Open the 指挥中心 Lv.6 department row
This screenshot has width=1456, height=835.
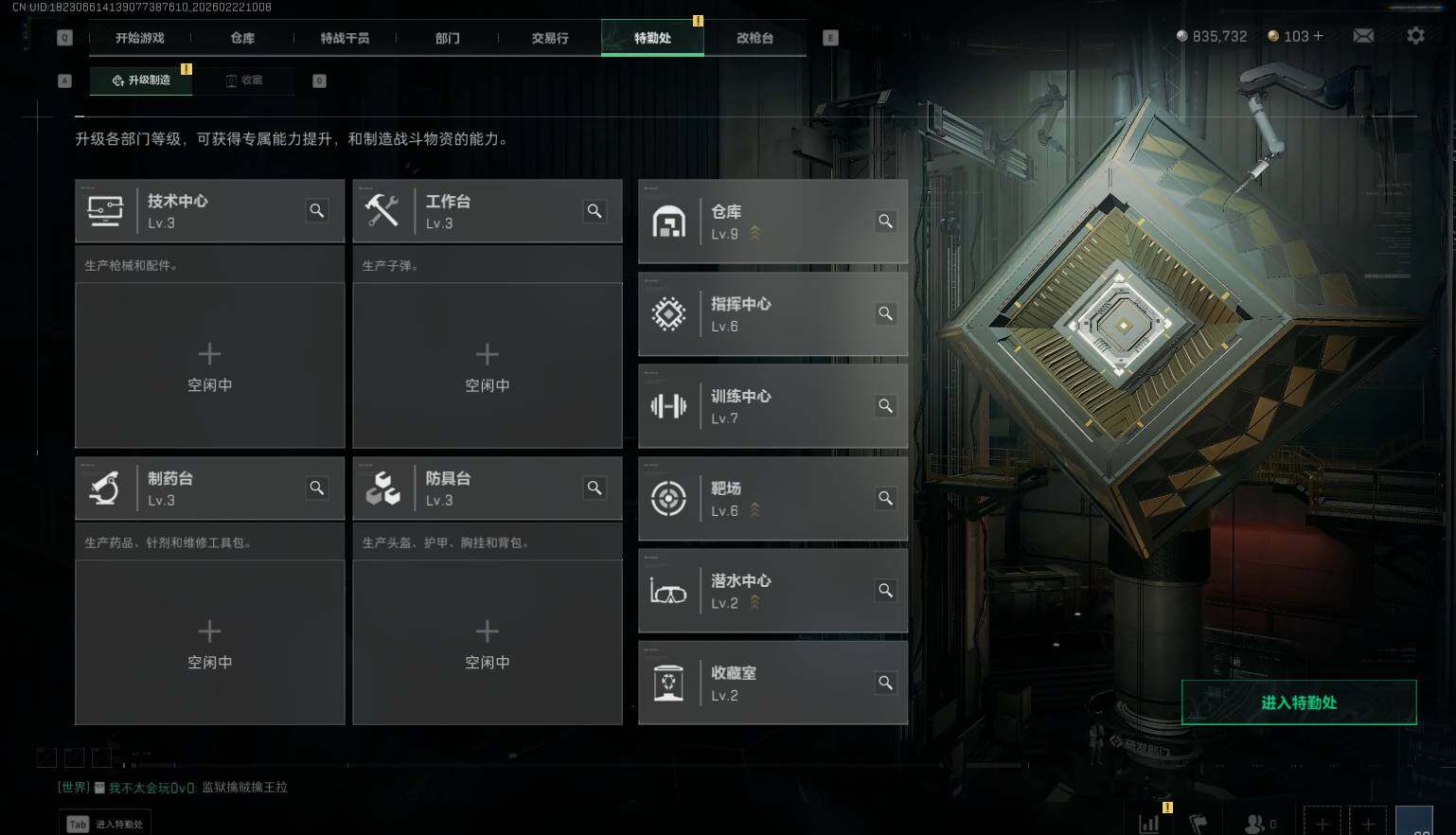[x=772, y=314]
